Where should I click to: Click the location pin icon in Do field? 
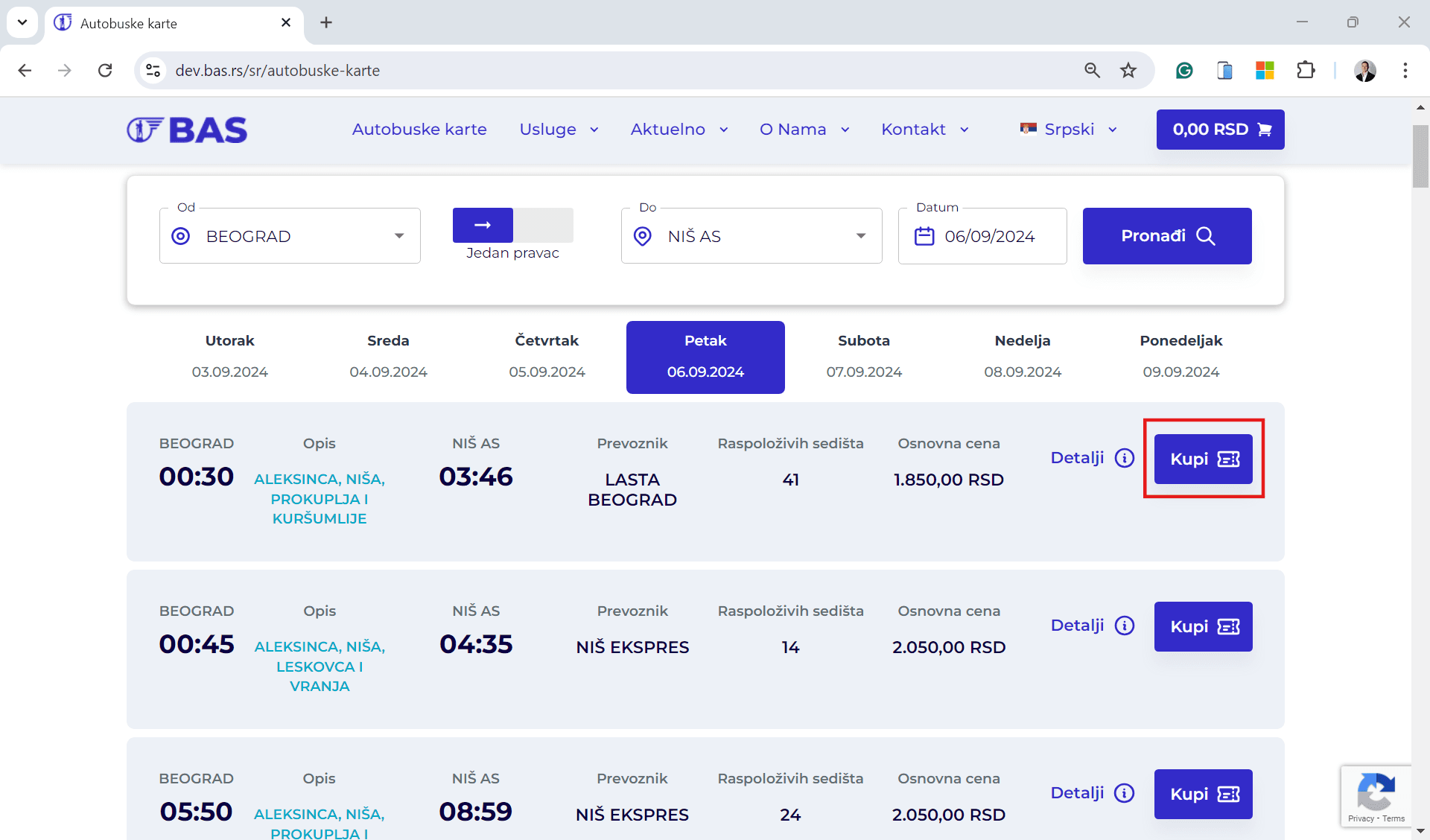(642, 236)
